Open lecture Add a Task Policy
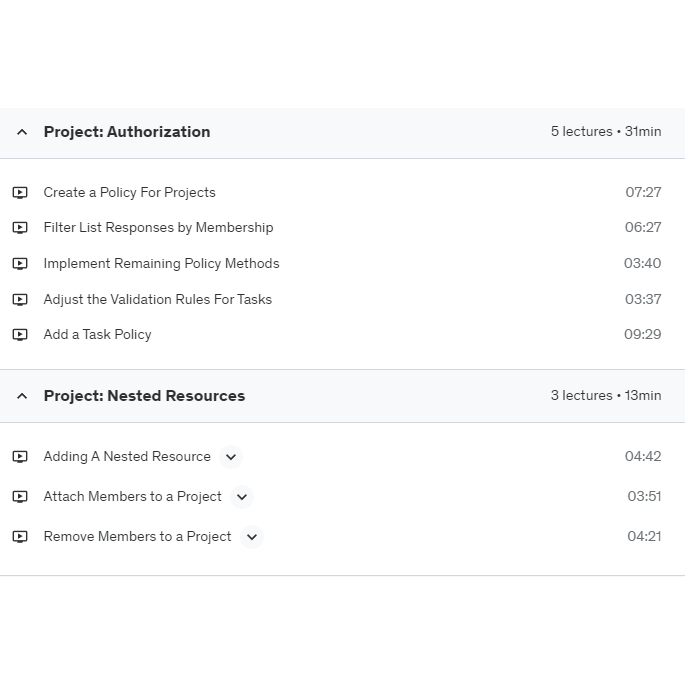This screenshot has width=685, height=685. point(97,335)
